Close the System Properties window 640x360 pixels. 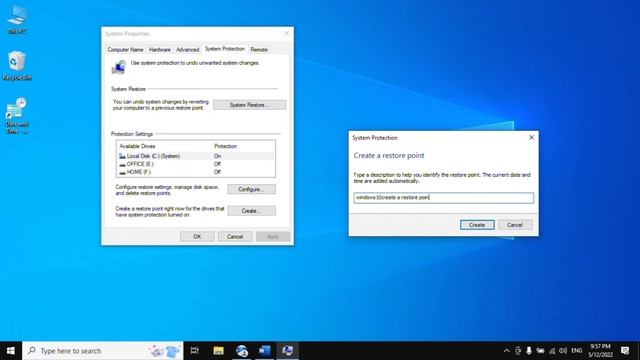pyautogui.click(x=287, y=33)
